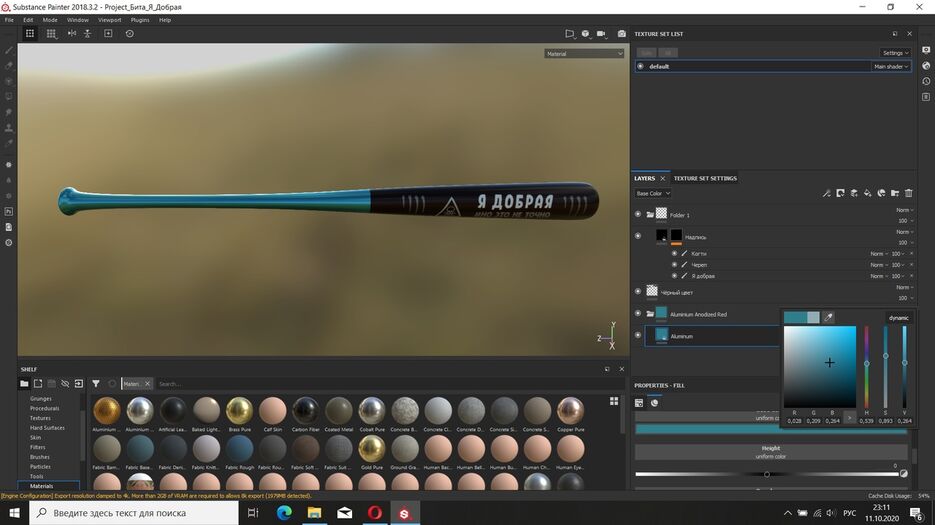Select the Grunges category in shelf
The image size is (935, 525).
[x=41, y=399]
